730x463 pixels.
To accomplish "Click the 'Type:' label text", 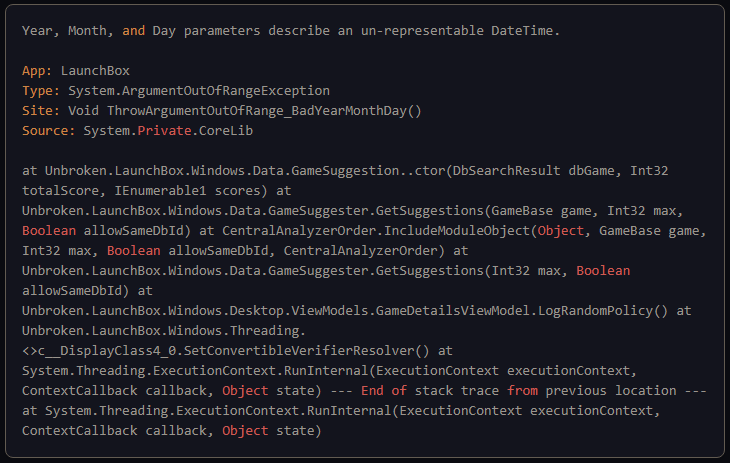I will coord(41,91).
